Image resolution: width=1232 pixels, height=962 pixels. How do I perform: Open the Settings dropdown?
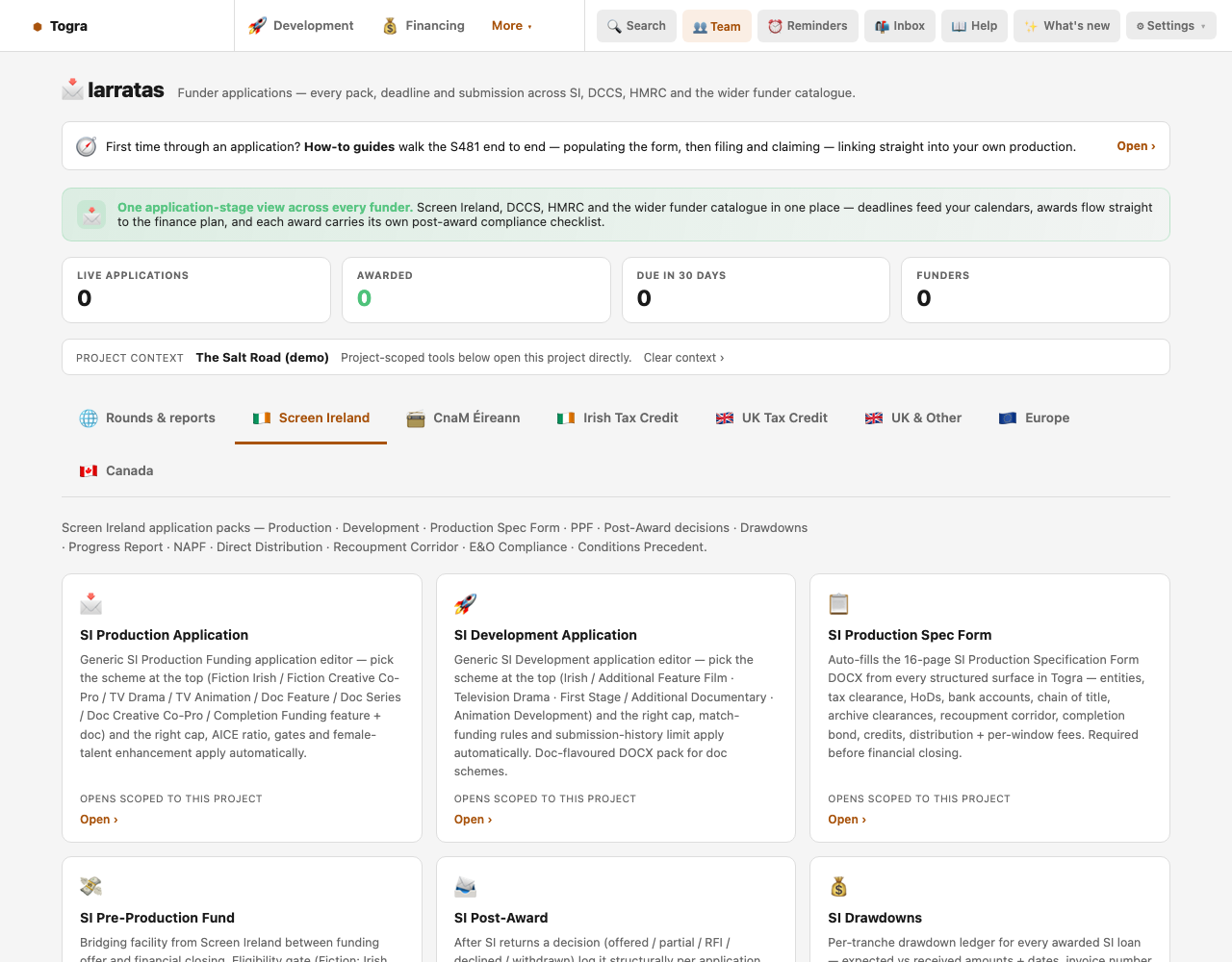point(1171,26)
